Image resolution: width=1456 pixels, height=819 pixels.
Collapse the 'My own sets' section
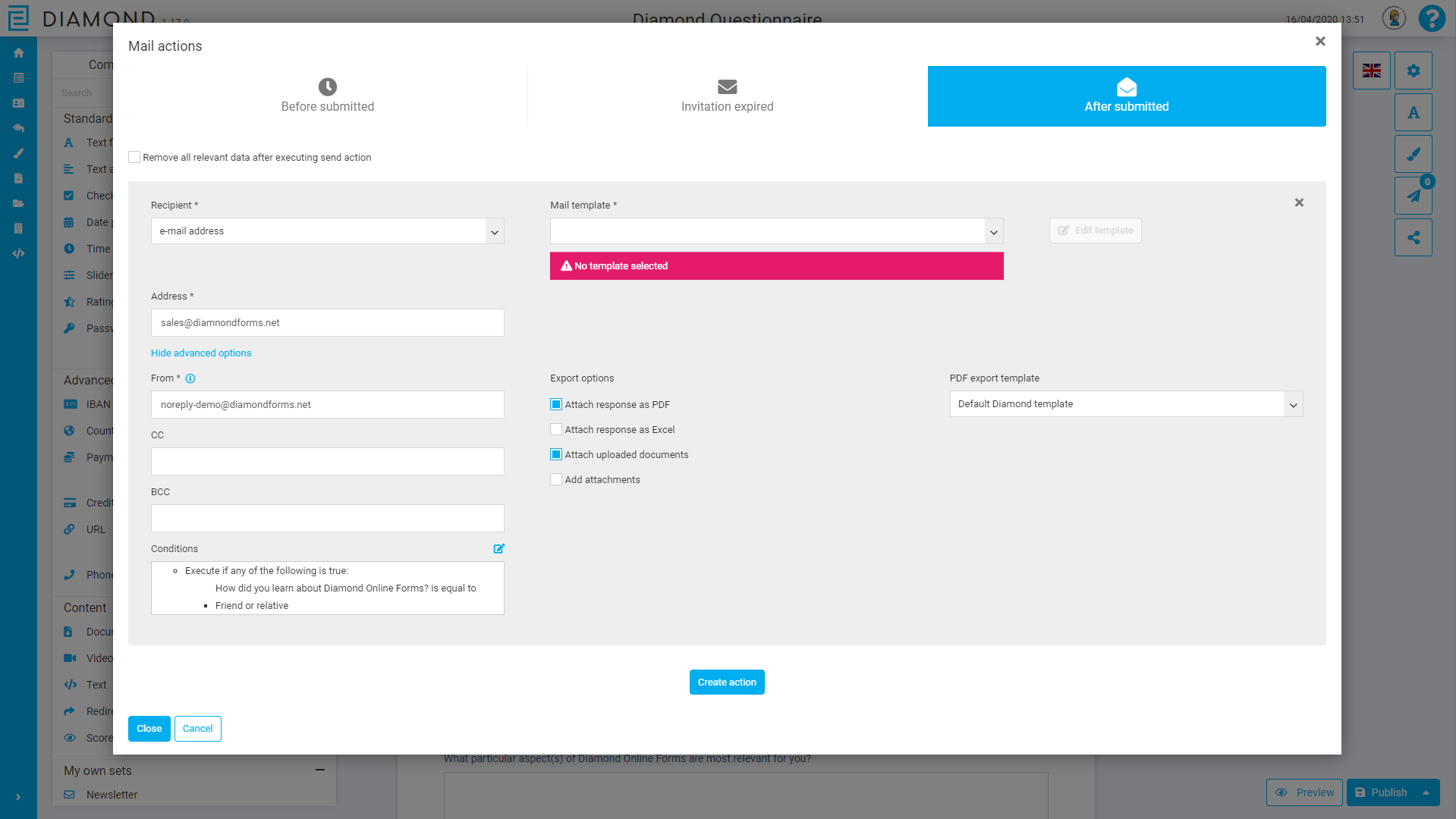[x=319, y=769]
